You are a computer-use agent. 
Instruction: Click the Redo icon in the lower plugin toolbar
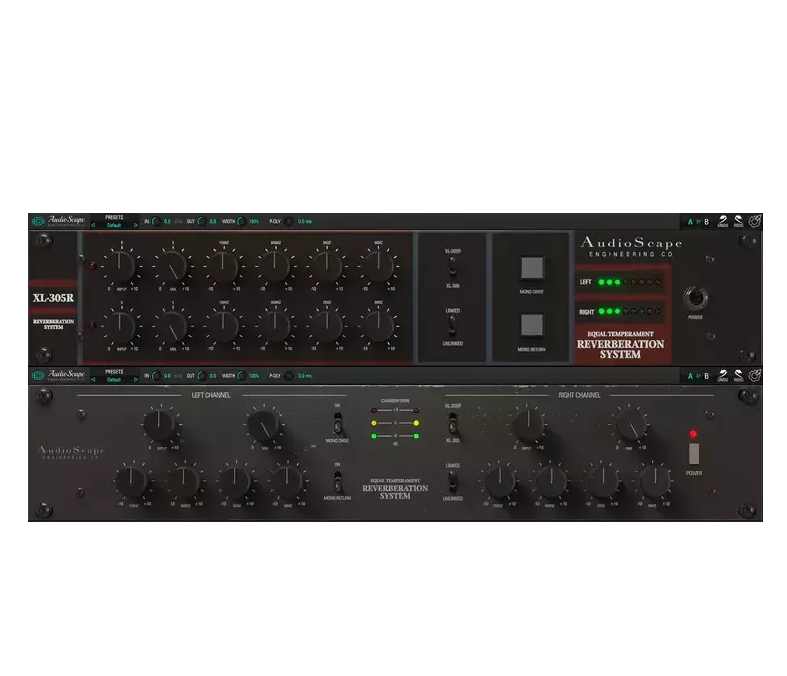pos(739,376)
